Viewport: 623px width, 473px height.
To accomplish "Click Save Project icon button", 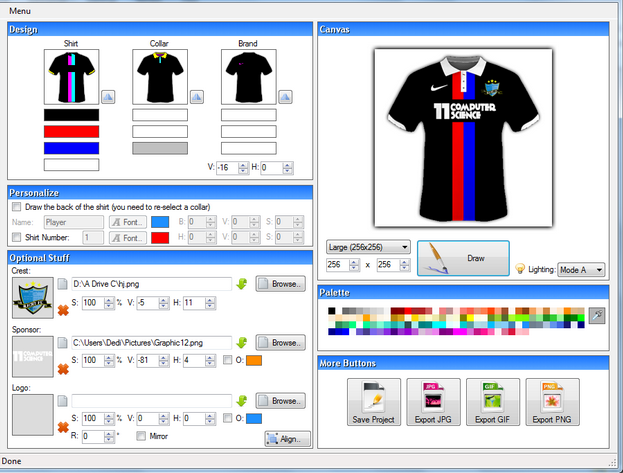I will pos(374,402).
